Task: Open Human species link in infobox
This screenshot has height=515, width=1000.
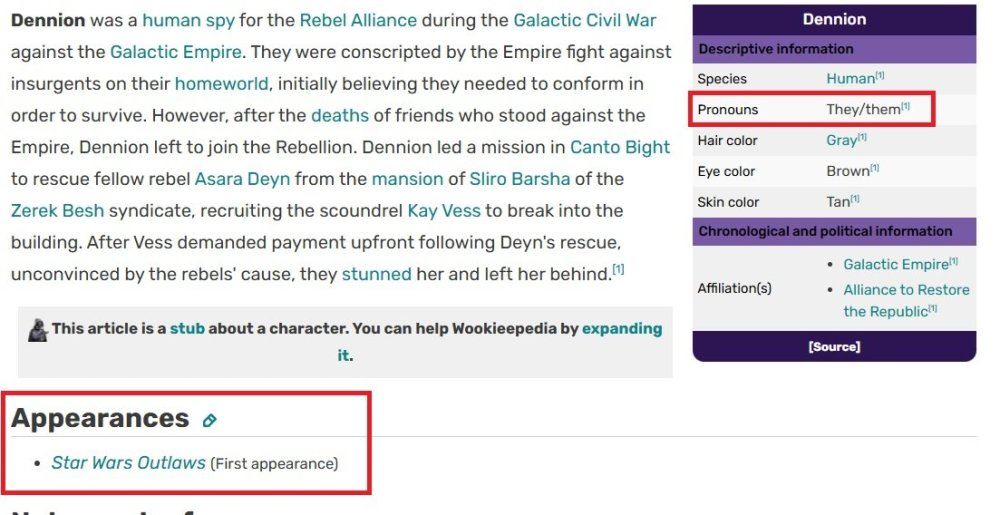Action: coord(850,79)
